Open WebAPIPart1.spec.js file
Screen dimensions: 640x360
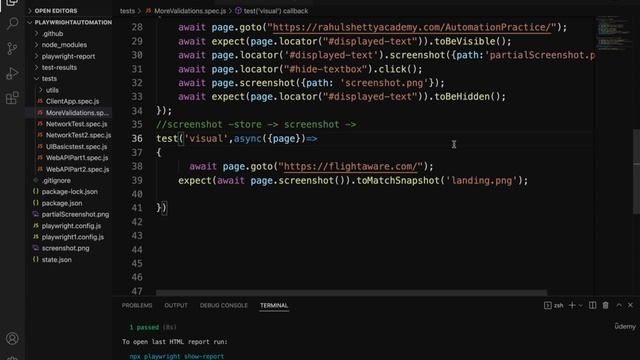tap(77, 158)
